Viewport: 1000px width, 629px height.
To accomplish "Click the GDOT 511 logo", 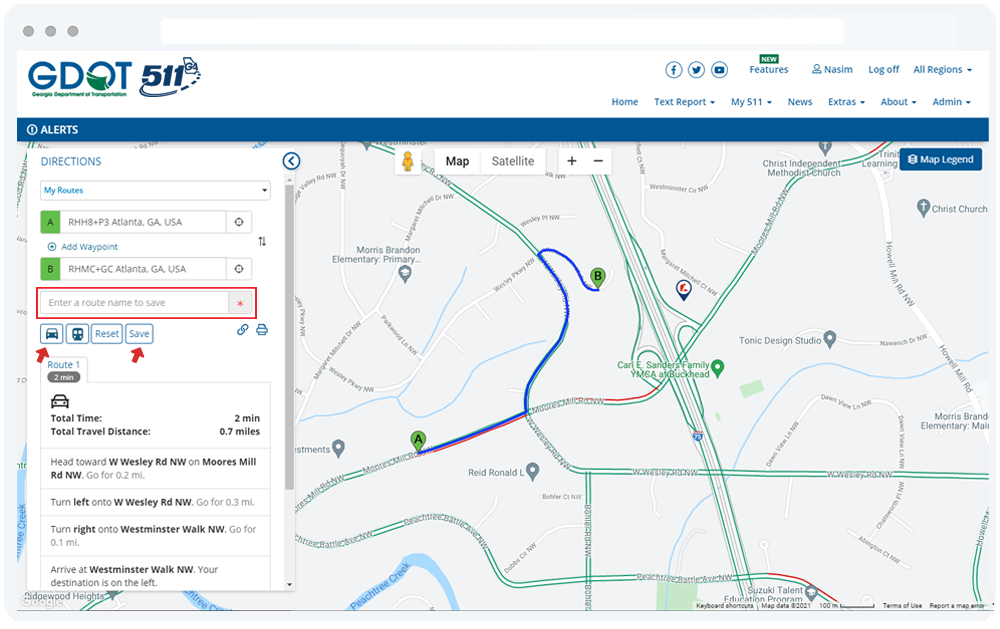I will click(x=114, y=77).
